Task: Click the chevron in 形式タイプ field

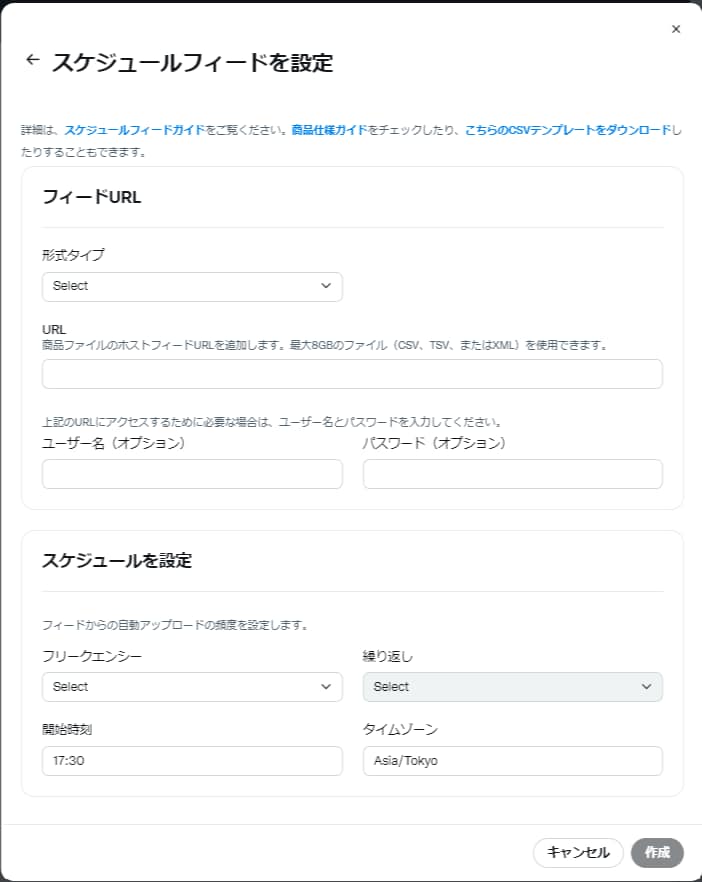Action: 326,286
